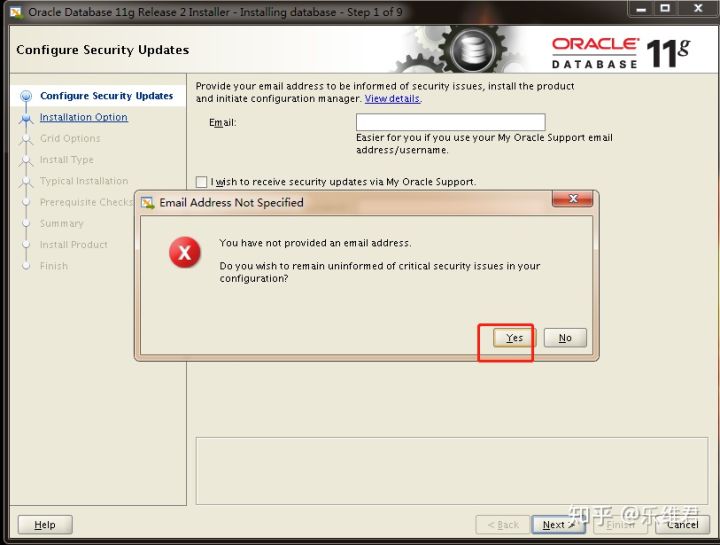Click the 'You have not provided an email address' text
Viewport: 720px width, 545px height.
tap(315, 243)
